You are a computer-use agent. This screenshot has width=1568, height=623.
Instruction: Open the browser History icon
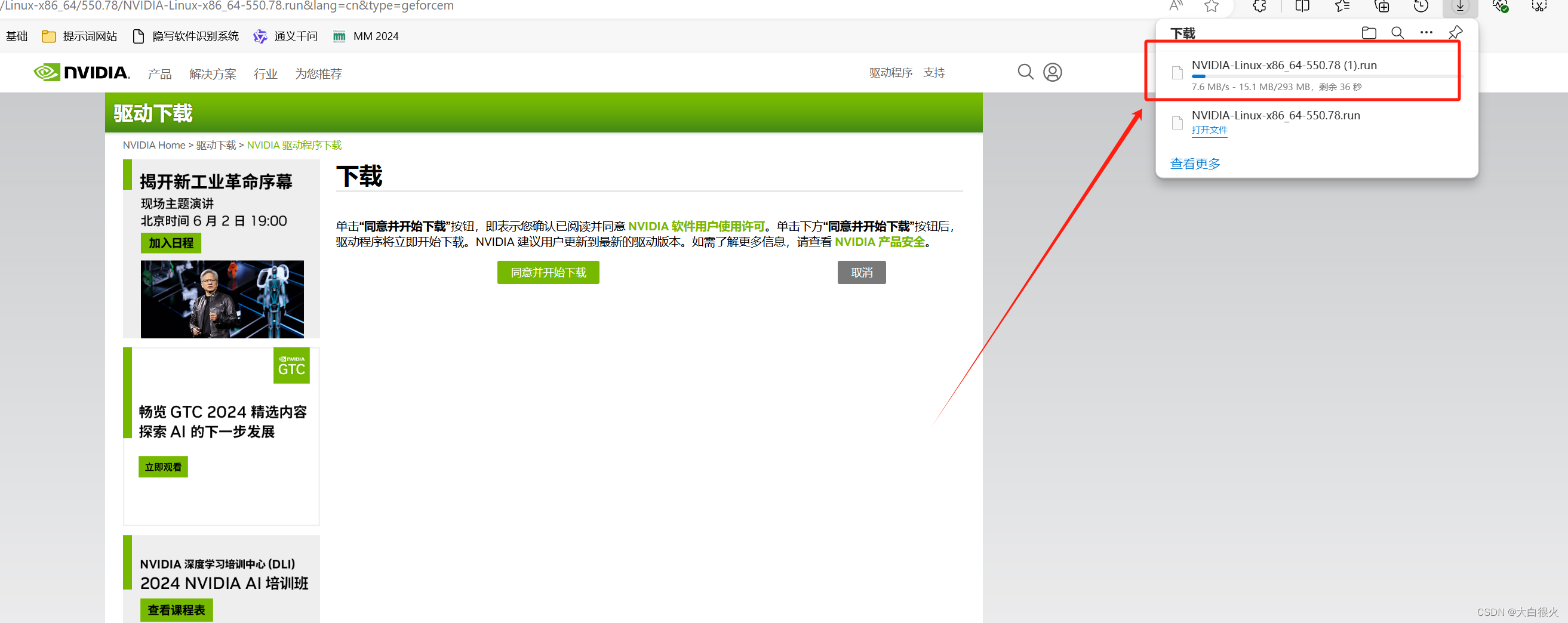coord(1421,6)
